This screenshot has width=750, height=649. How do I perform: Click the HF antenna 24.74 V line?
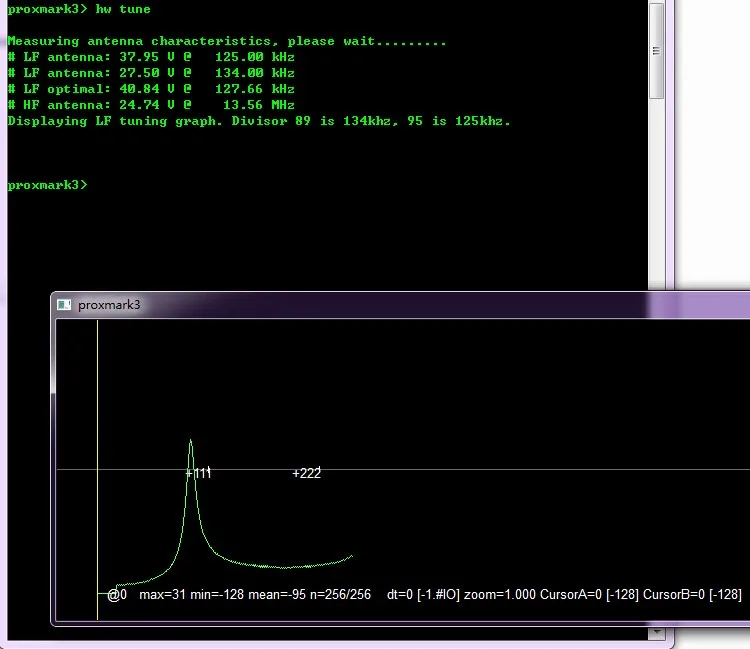[151, 105]
